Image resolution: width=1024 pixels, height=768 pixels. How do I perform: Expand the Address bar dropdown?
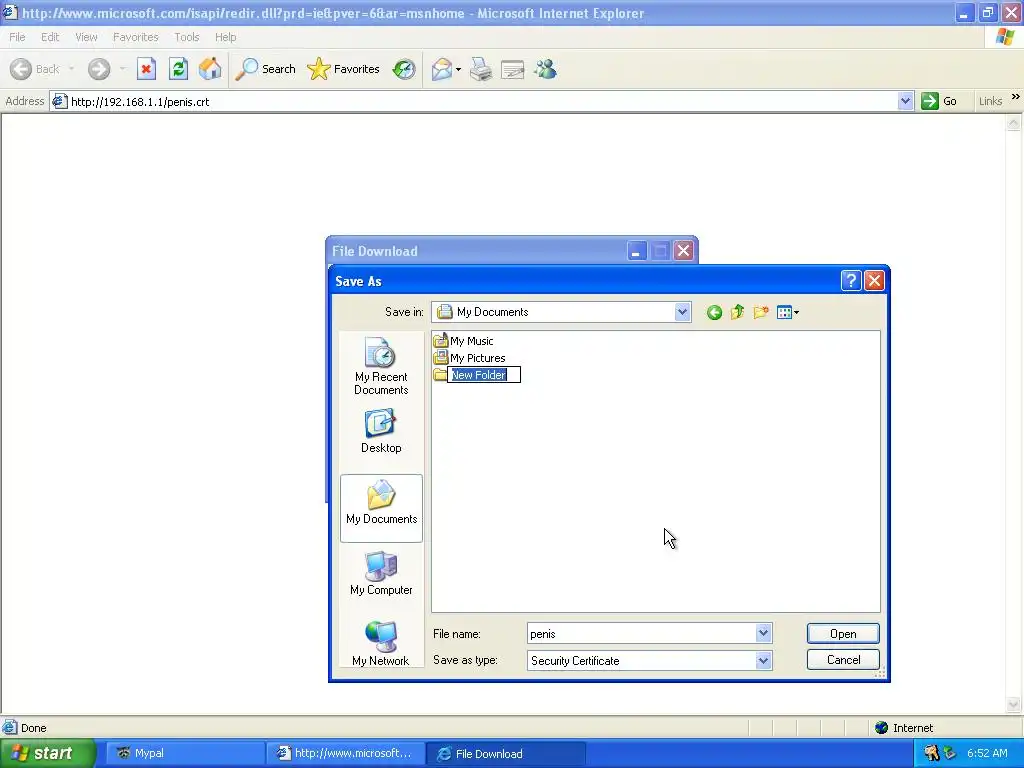pyautogui.click(x=905, y=101)
